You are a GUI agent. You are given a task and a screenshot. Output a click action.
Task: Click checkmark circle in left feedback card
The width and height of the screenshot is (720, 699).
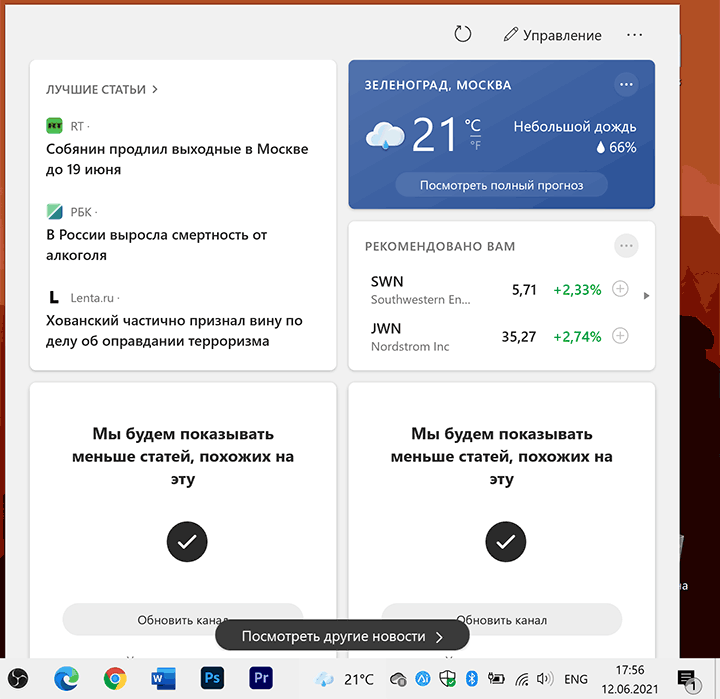(187, 541)
